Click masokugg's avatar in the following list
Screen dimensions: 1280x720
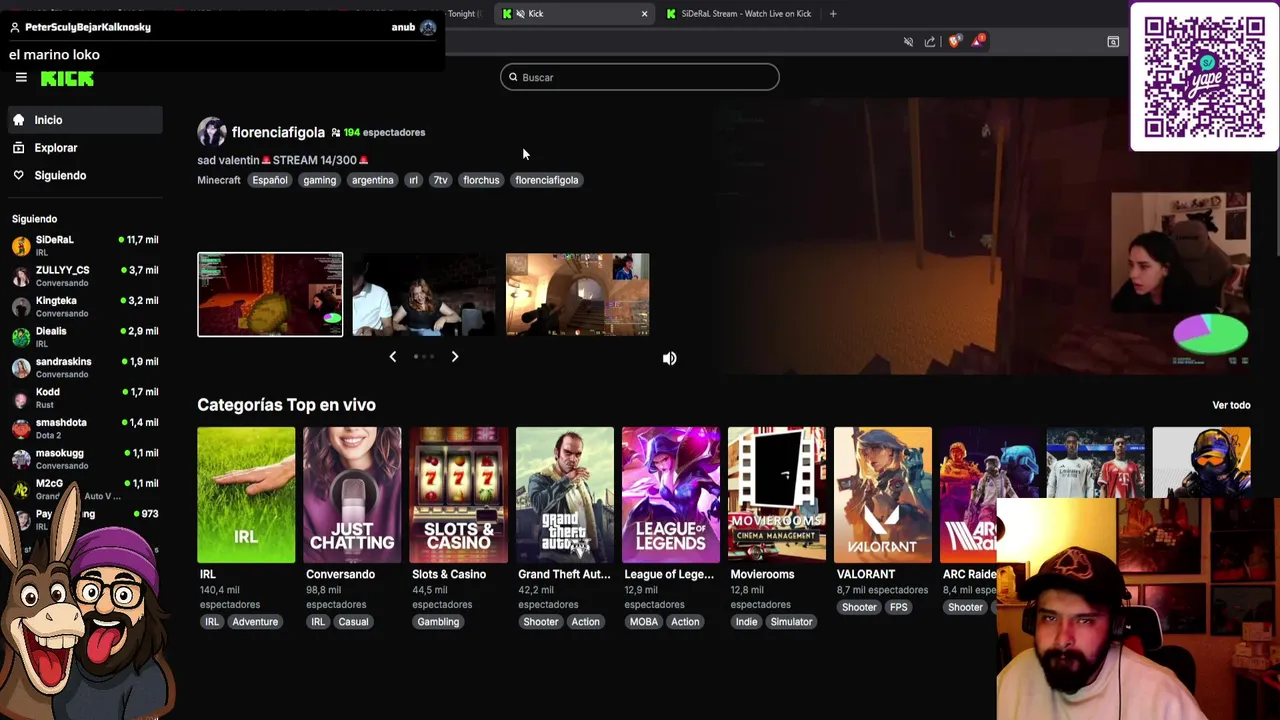[x=21, y=459]
